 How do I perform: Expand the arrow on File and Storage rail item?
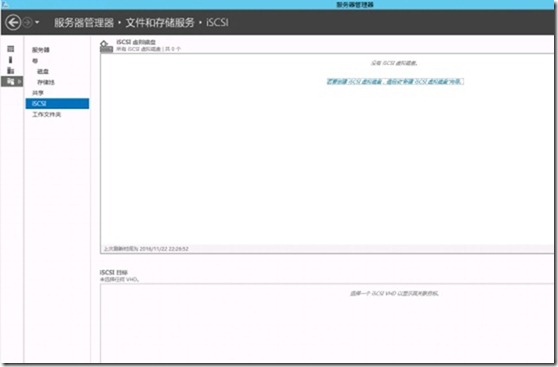19,82
